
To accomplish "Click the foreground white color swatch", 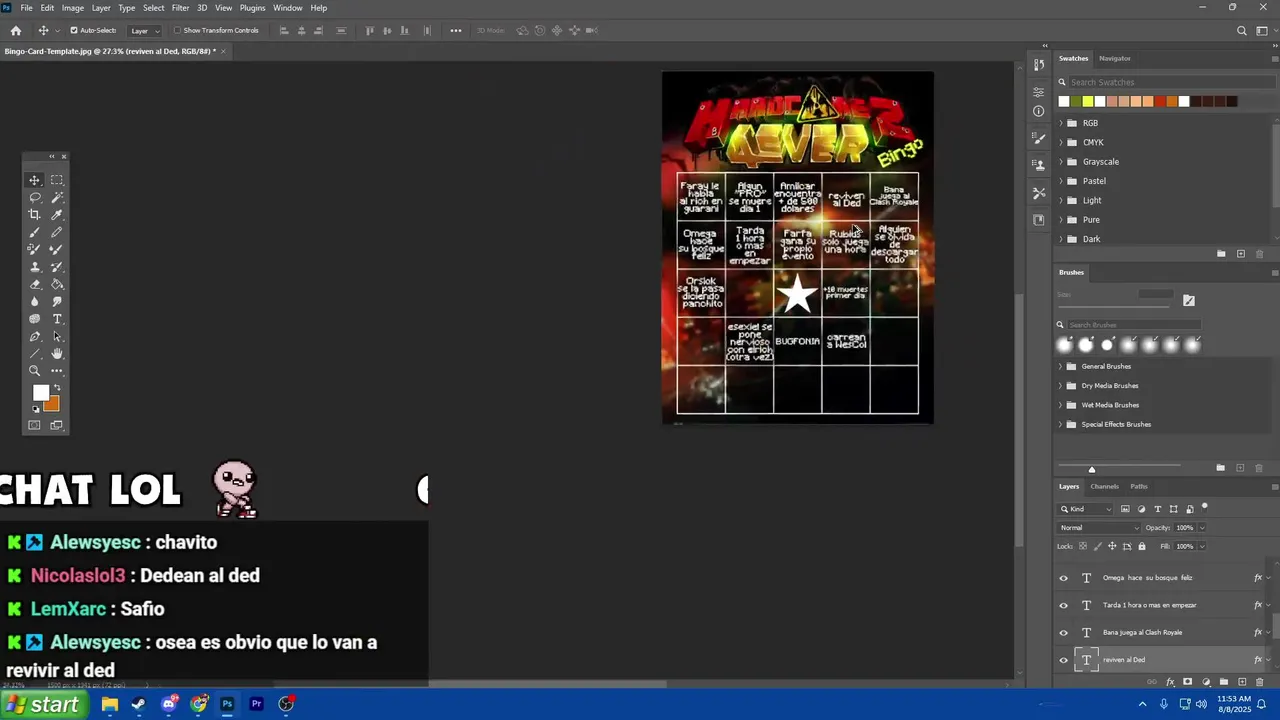I will click(x=41, y=392).
